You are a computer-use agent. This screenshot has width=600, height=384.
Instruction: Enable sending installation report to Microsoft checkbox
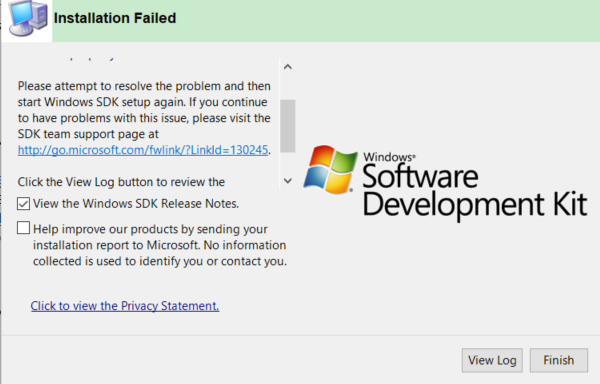23,228
